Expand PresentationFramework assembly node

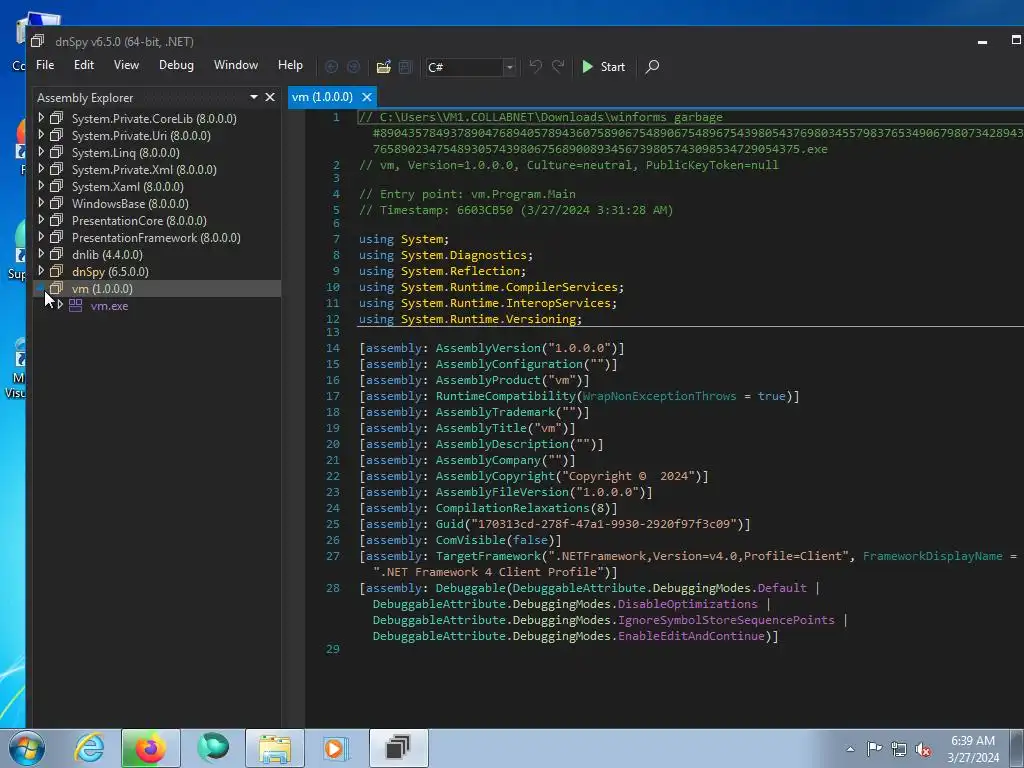click(41, 236)
